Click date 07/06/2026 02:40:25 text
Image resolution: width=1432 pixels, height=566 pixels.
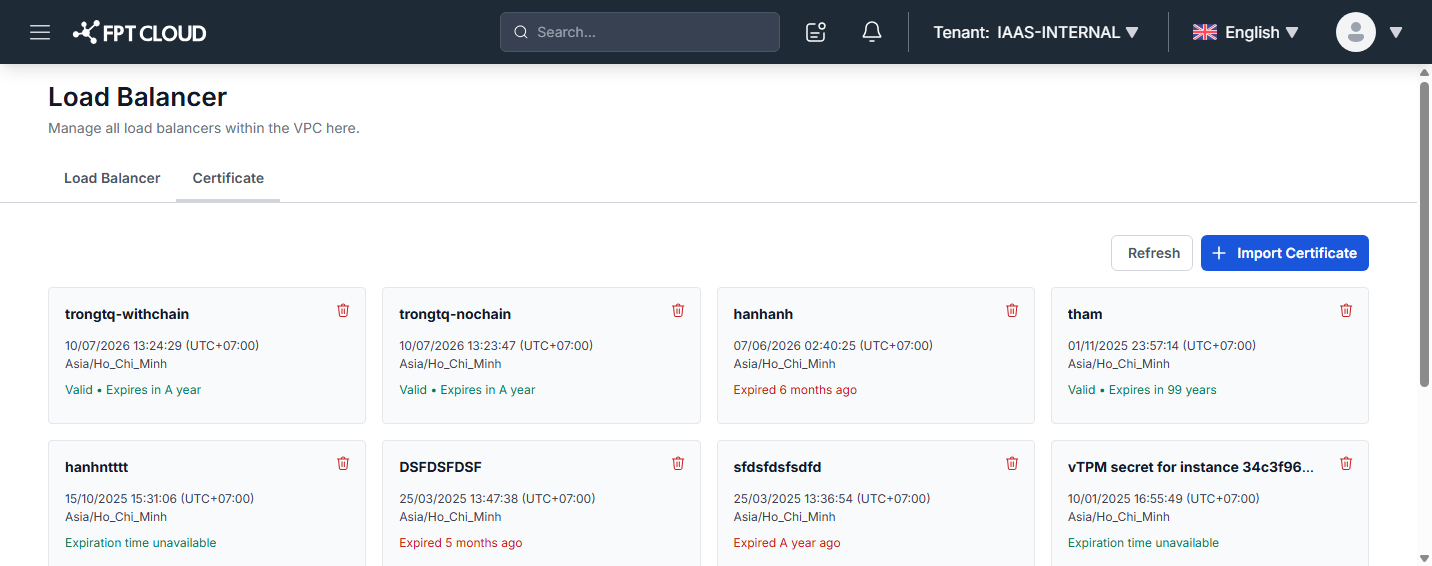point(833,346)
